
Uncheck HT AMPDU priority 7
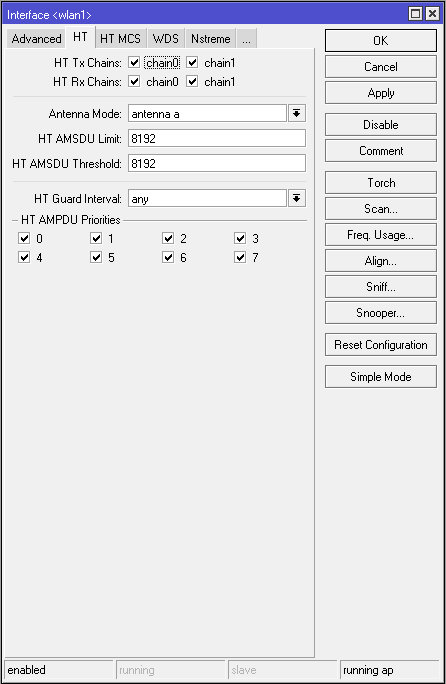240,257
